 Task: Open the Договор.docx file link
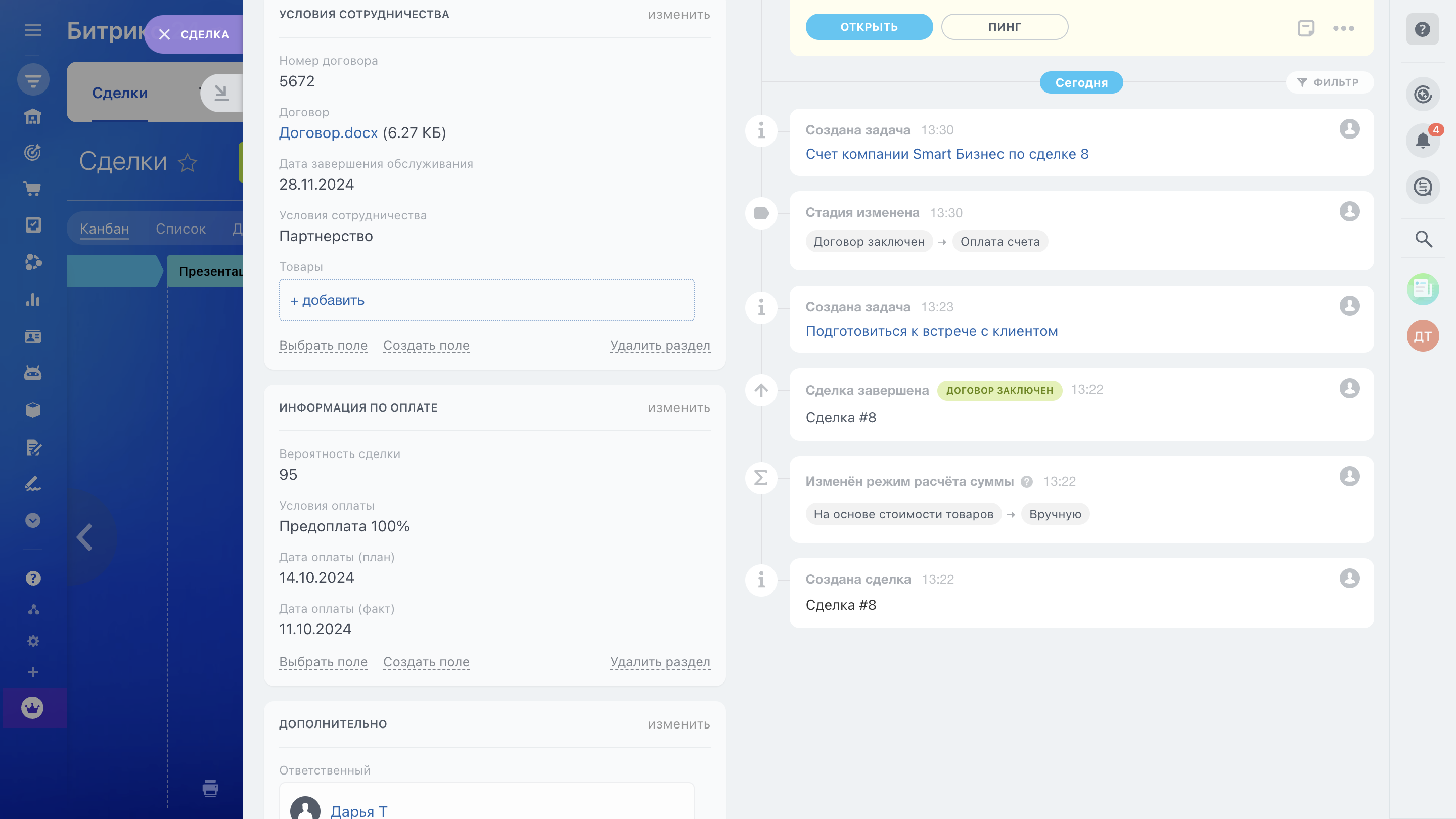coord(329,133)
